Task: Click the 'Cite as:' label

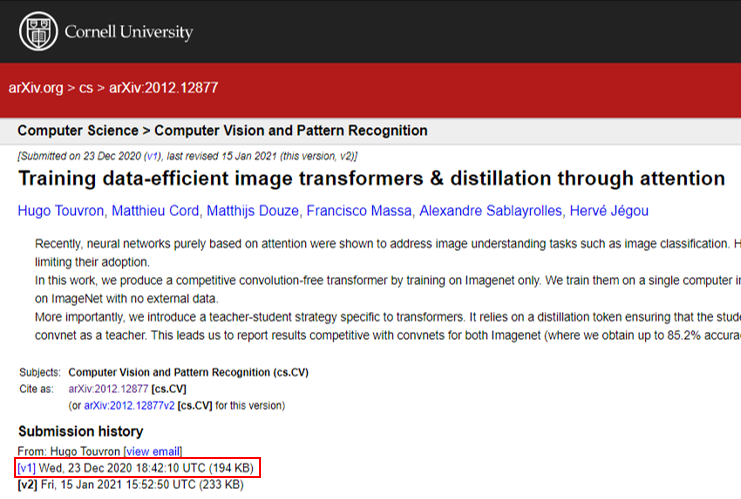Action: pyautogui.click(x=36, y=389)
